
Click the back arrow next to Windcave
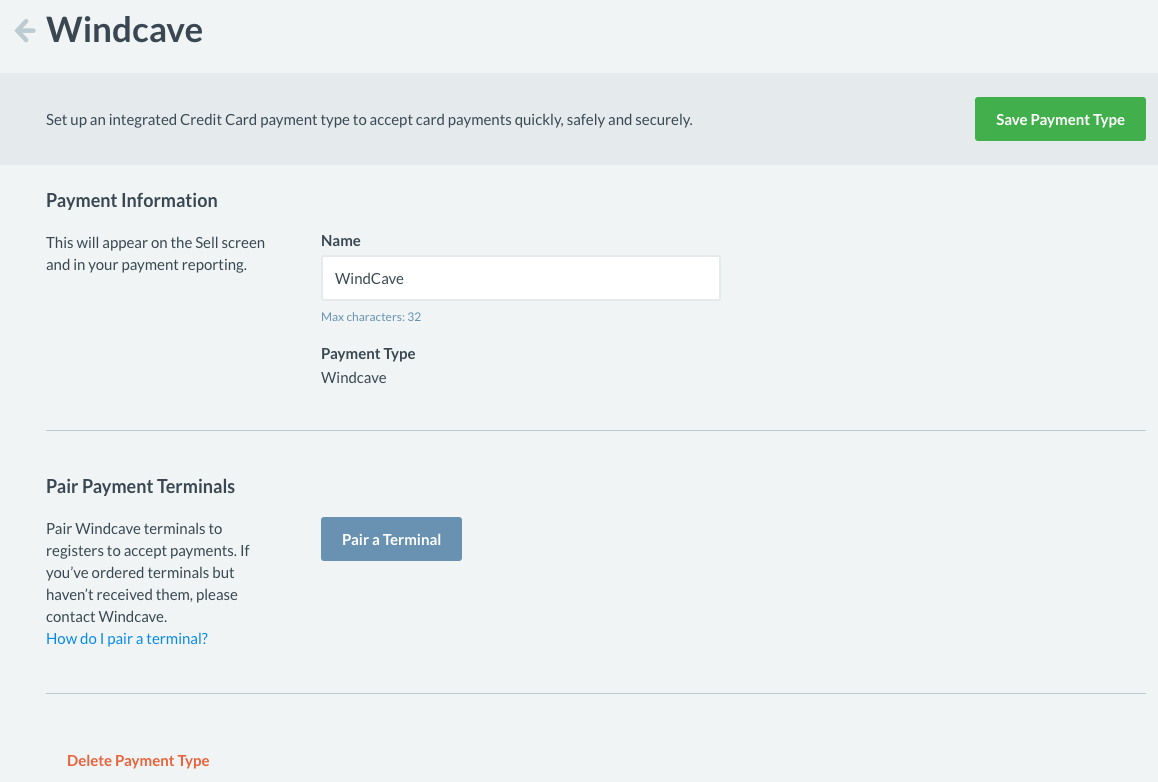[x=25, y=30]
